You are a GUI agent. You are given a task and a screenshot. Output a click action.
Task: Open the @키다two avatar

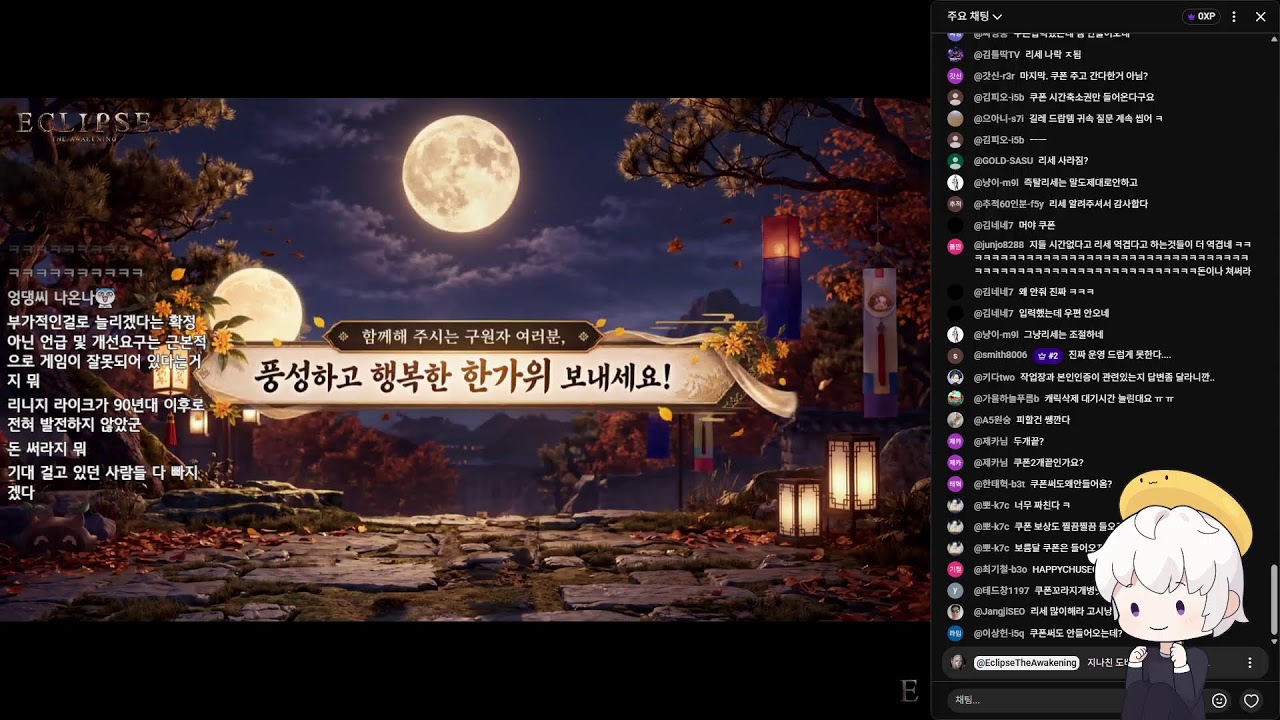955,377
